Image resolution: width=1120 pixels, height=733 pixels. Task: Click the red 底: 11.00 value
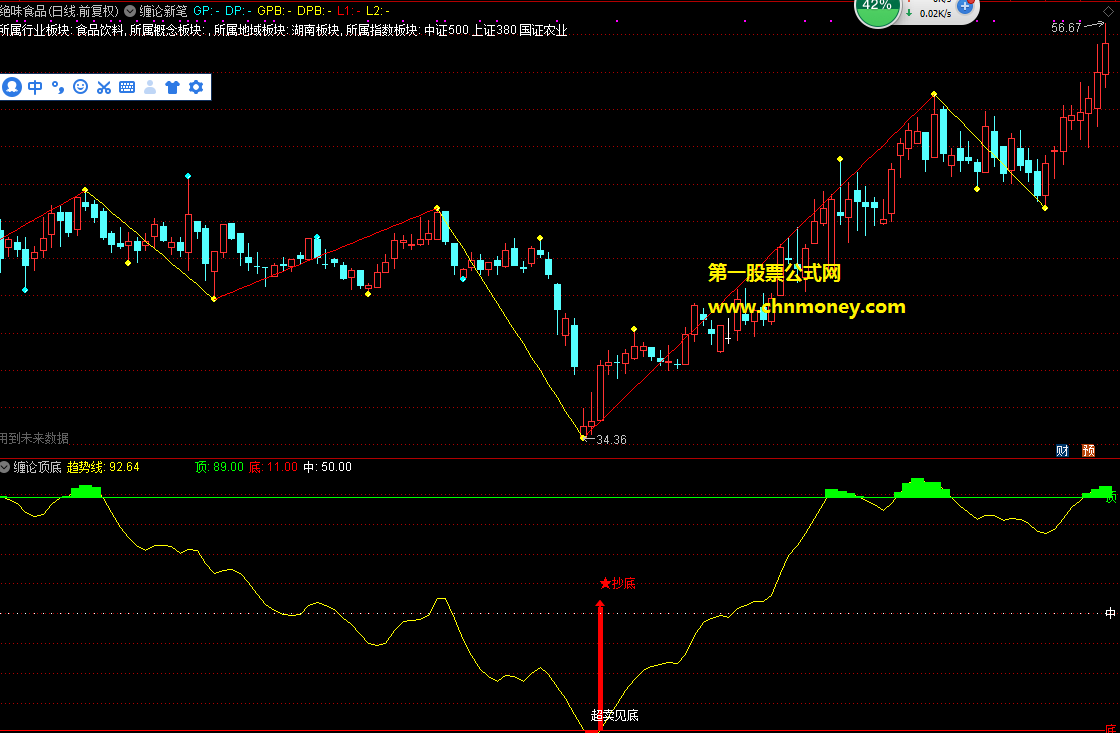click(x=273, y=467)
